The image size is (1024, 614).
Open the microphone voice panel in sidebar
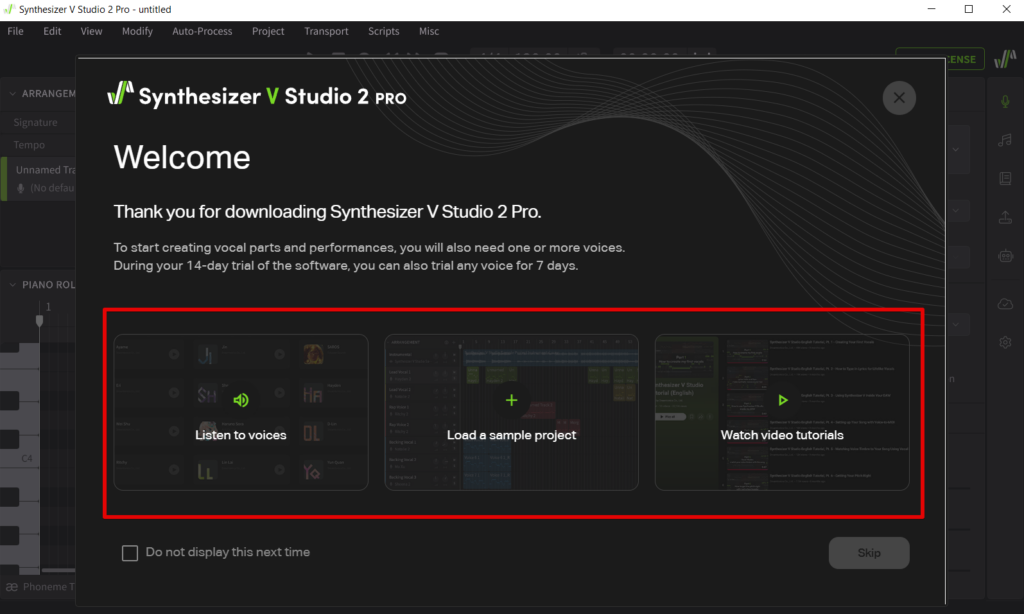point(1005,101)
